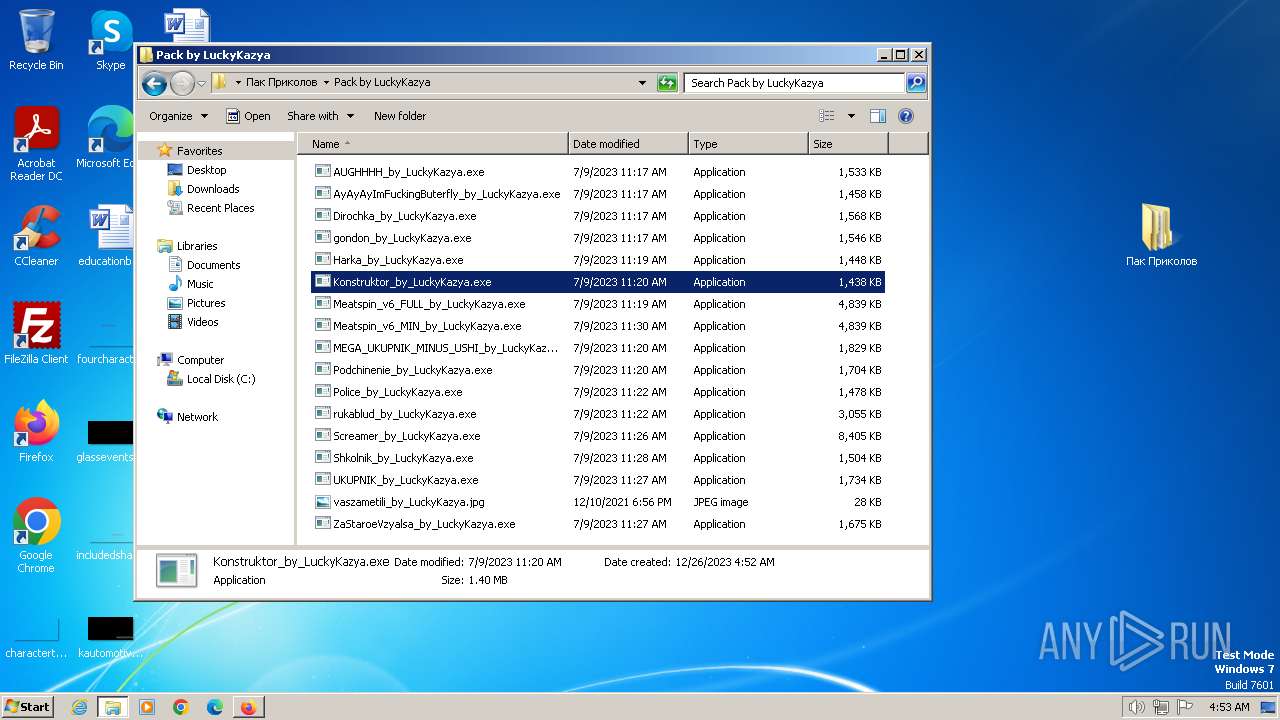Click Open button in toolbar
Screen dimensions: 1280x720
248,116
